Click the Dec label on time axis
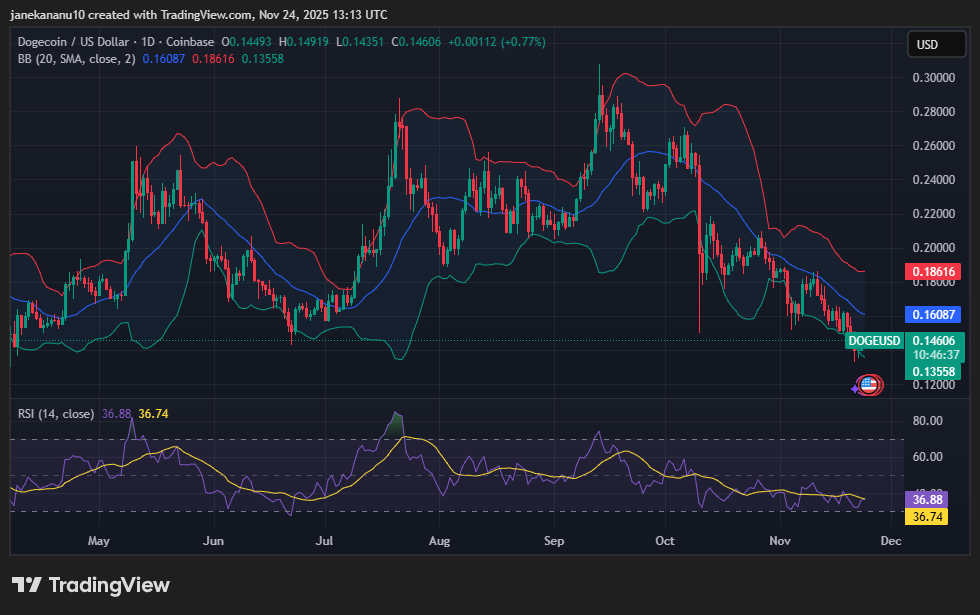Screen dimensions: 980x615 (x=890, y=541)
